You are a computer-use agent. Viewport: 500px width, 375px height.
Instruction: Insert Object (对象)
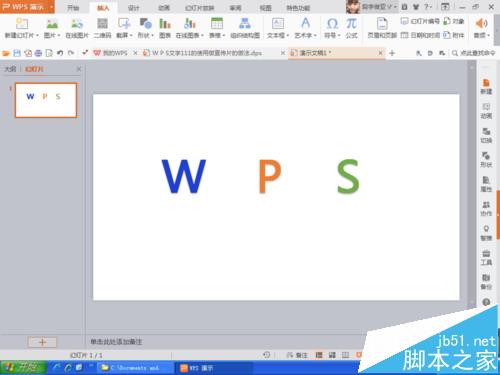coord(454,21)
